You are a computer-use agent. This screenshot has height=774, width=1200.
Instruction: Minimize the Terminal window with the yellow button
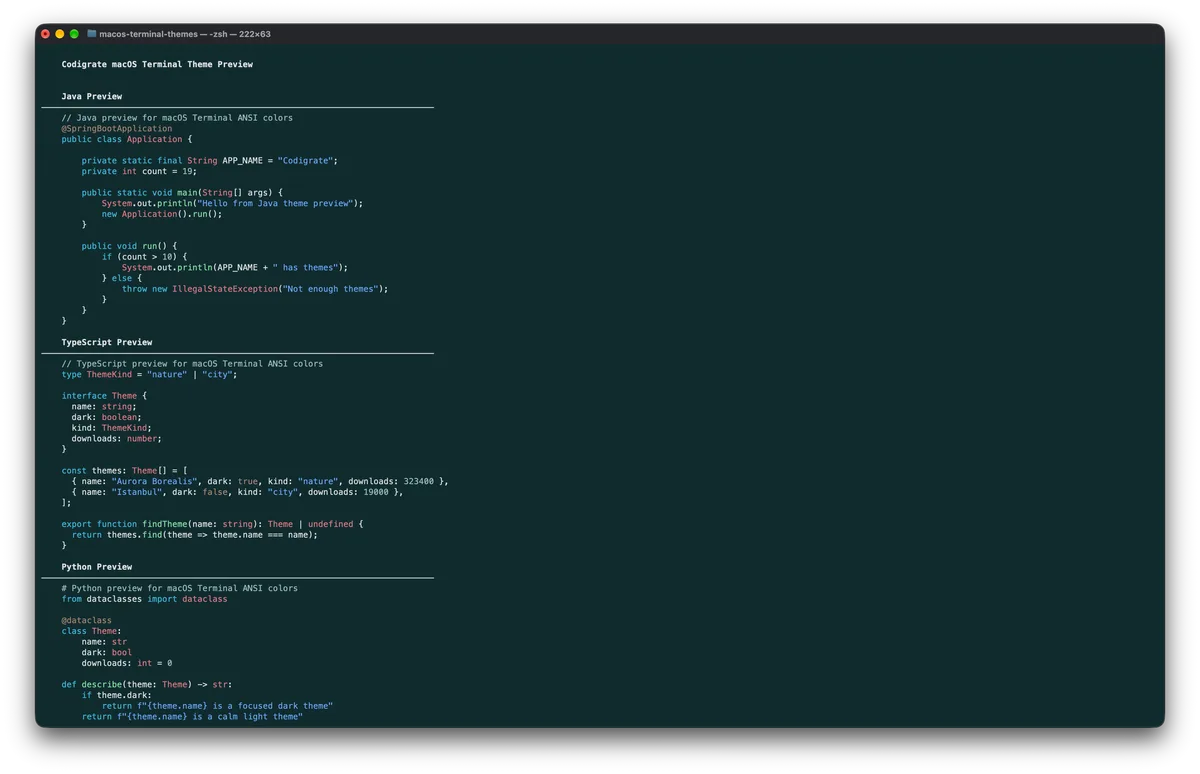pos(60,34)
